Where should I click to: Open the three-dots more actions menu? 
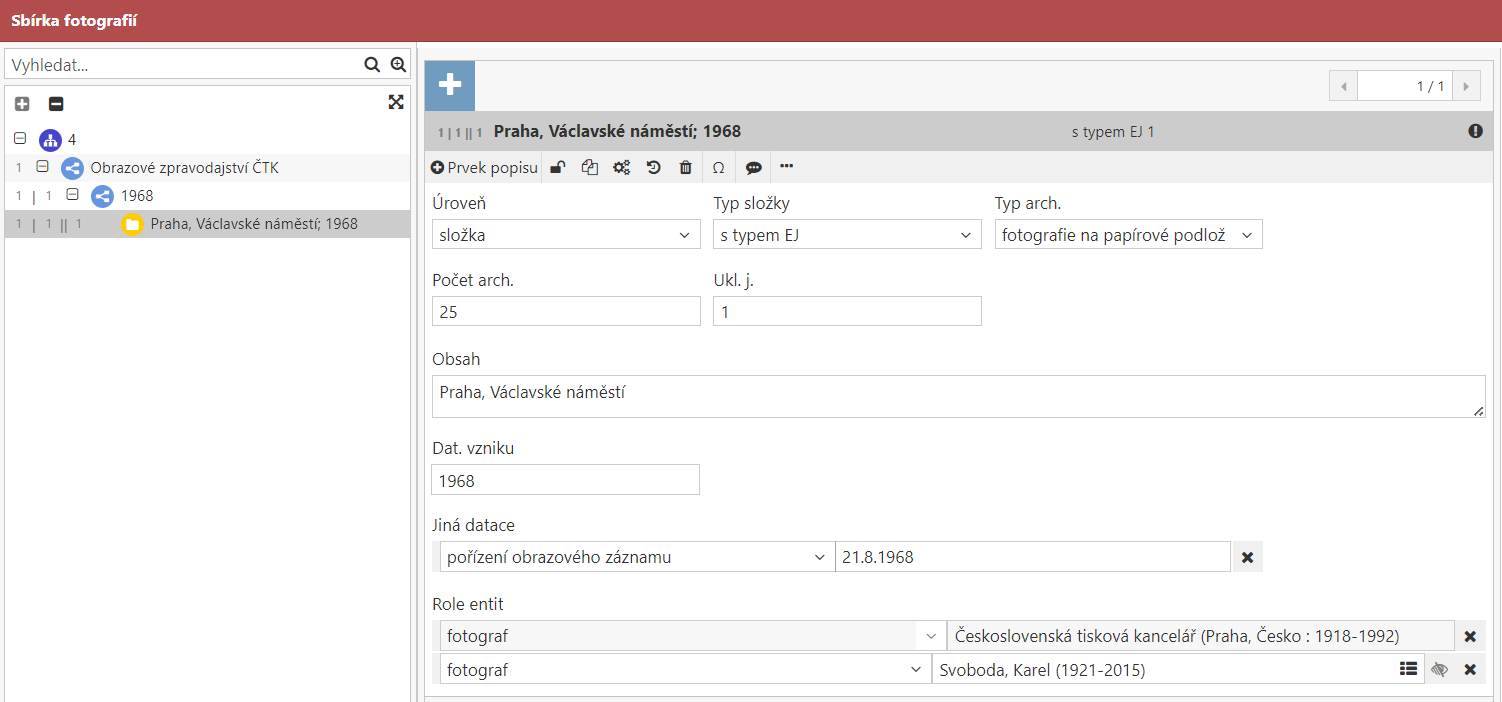(786, 167)
